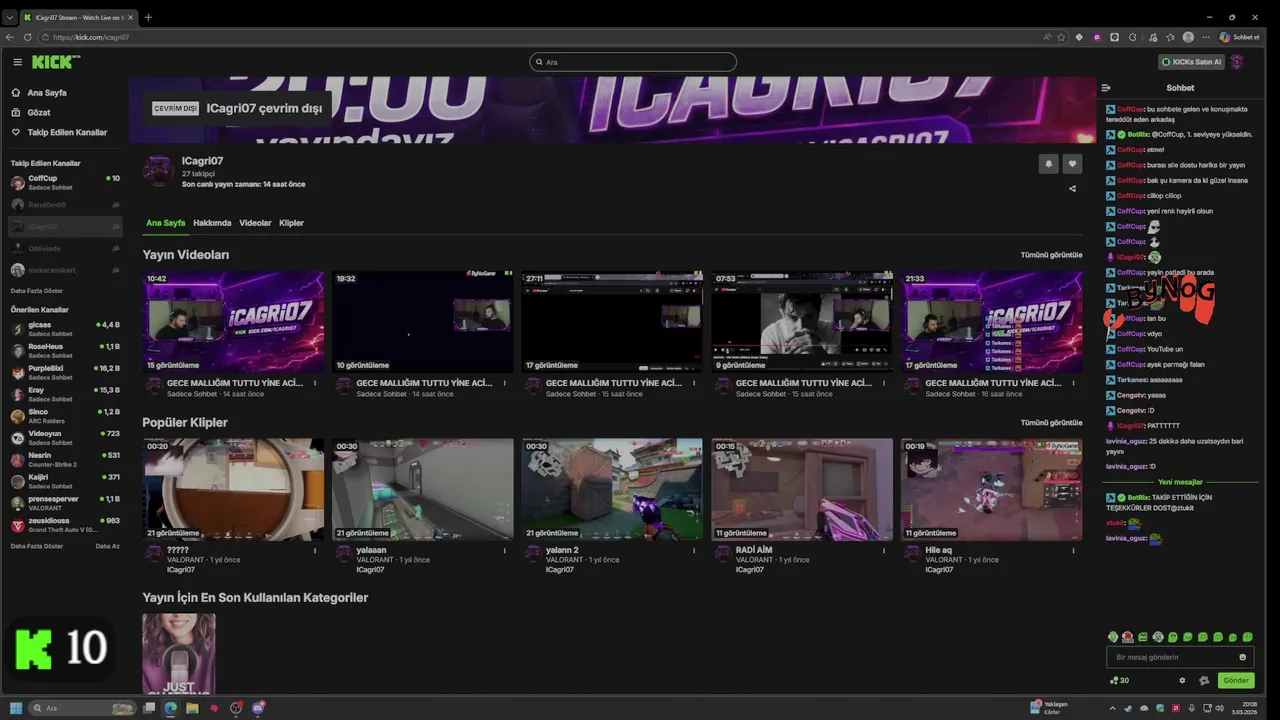Open Sinco ARC Raiders channel
The height and width of the screenshot is (720, 1280).
(x=65, y=416)
